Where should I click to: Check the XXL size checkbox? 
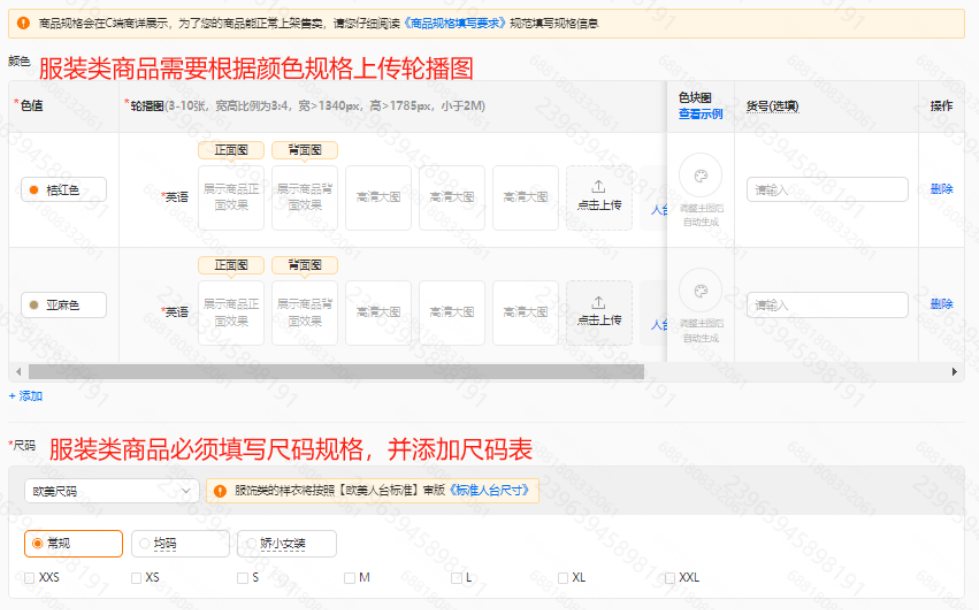click(670, 578)
